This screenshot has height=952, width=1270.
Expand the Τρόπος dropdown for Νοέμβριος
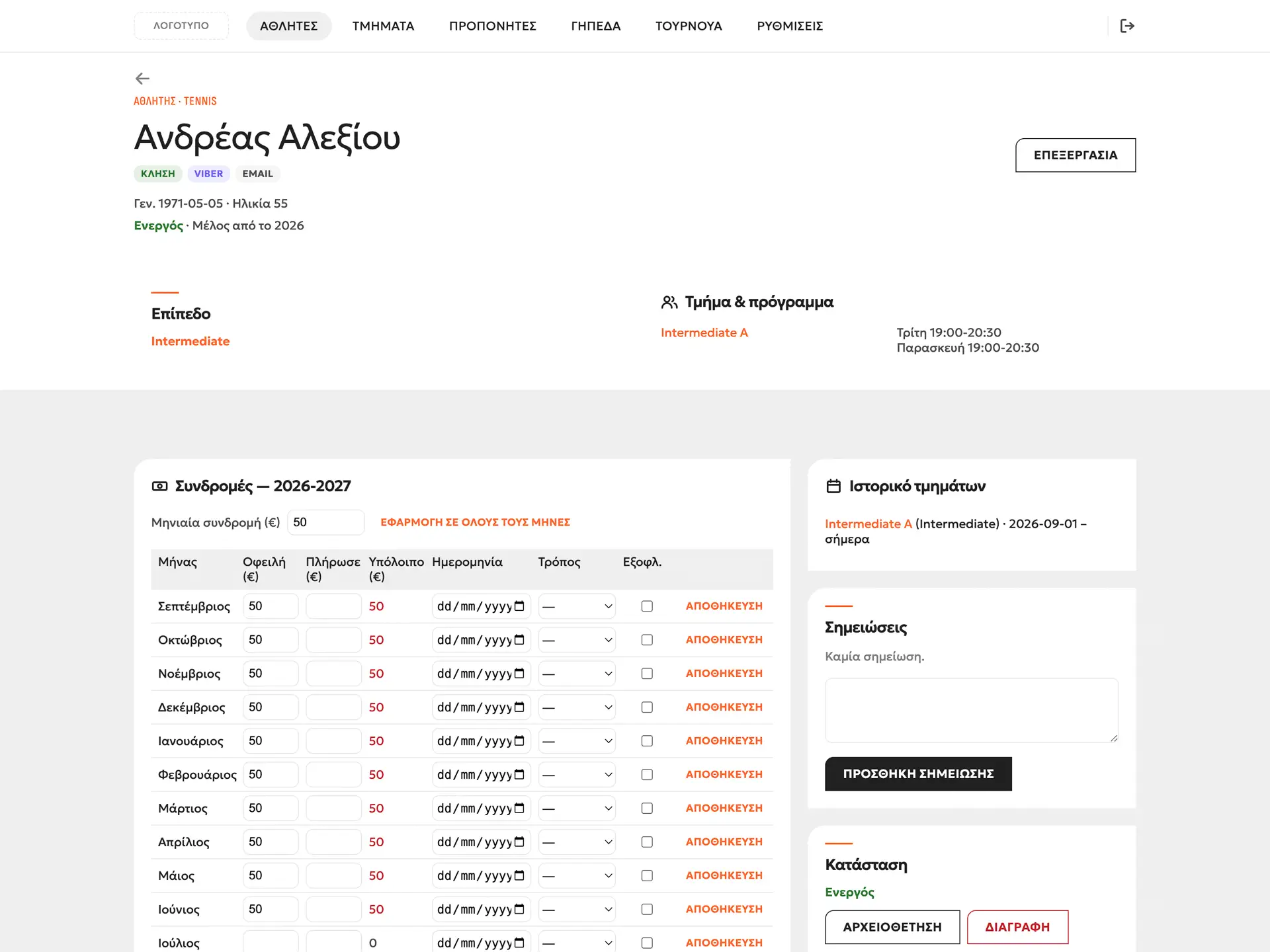click(577, 674)
